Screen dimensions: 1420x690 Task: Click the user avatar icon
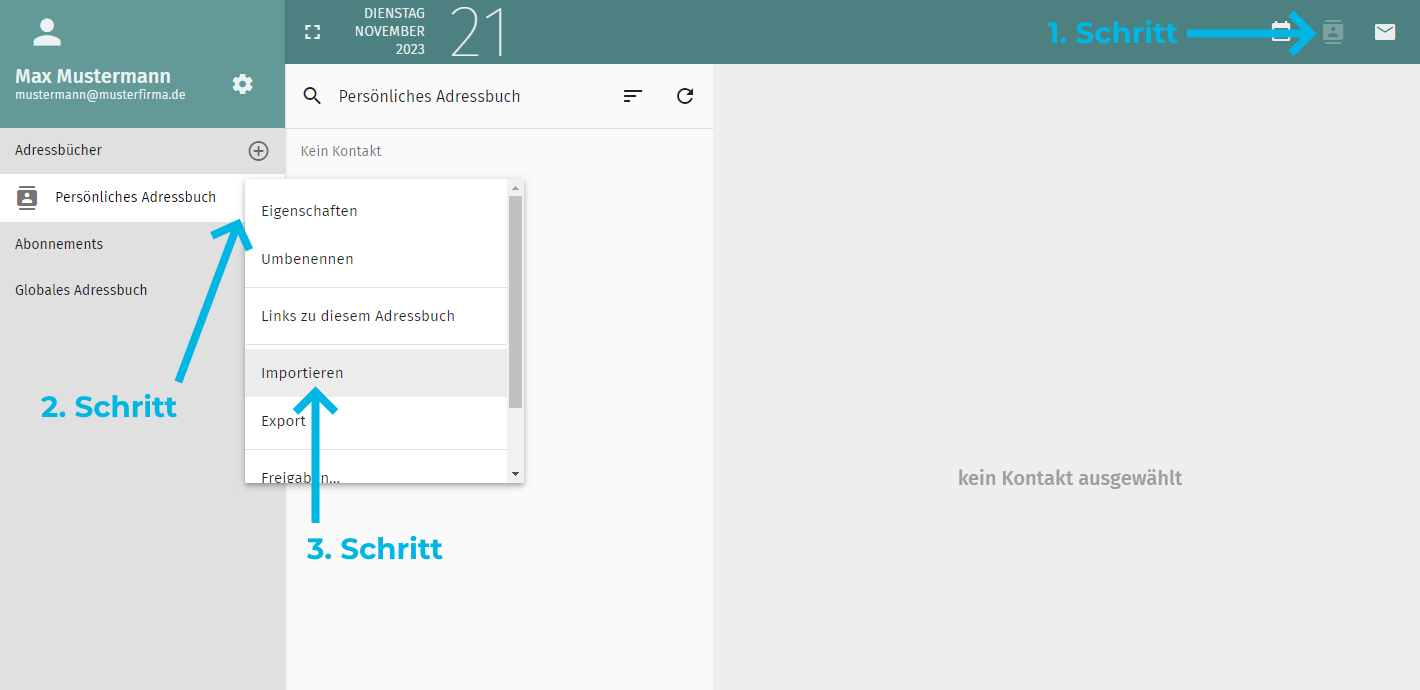[x=47, y=32]
